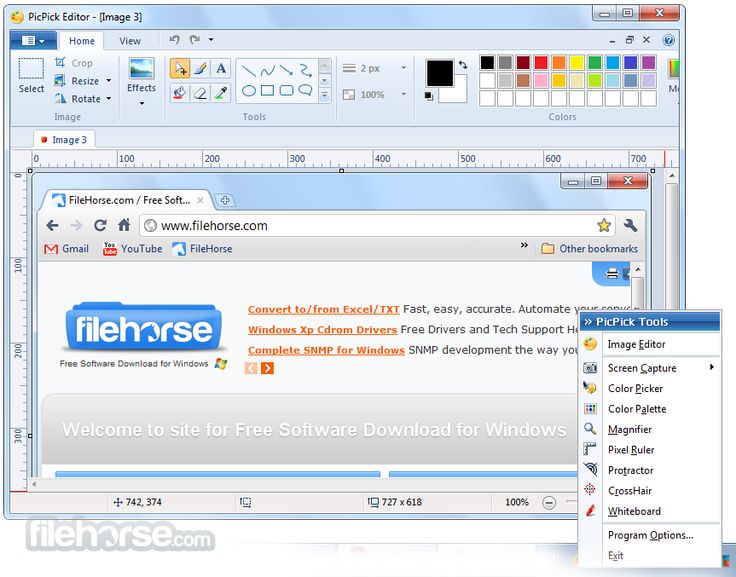Select the pointer/selection arrow tool
This screenshot has width=736, height=577.
[x=180, y=69]
